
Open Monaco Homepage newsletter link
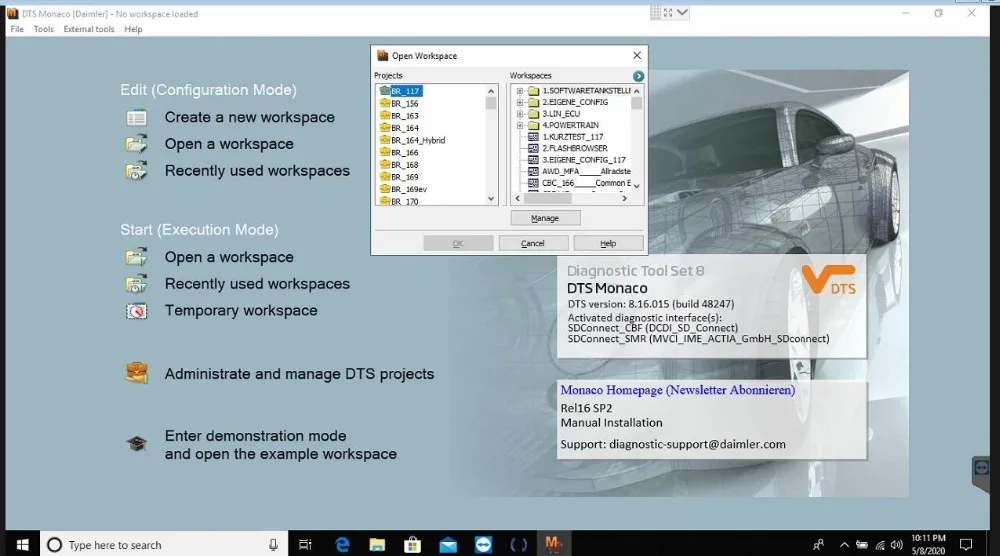click(x=677, y=390)
